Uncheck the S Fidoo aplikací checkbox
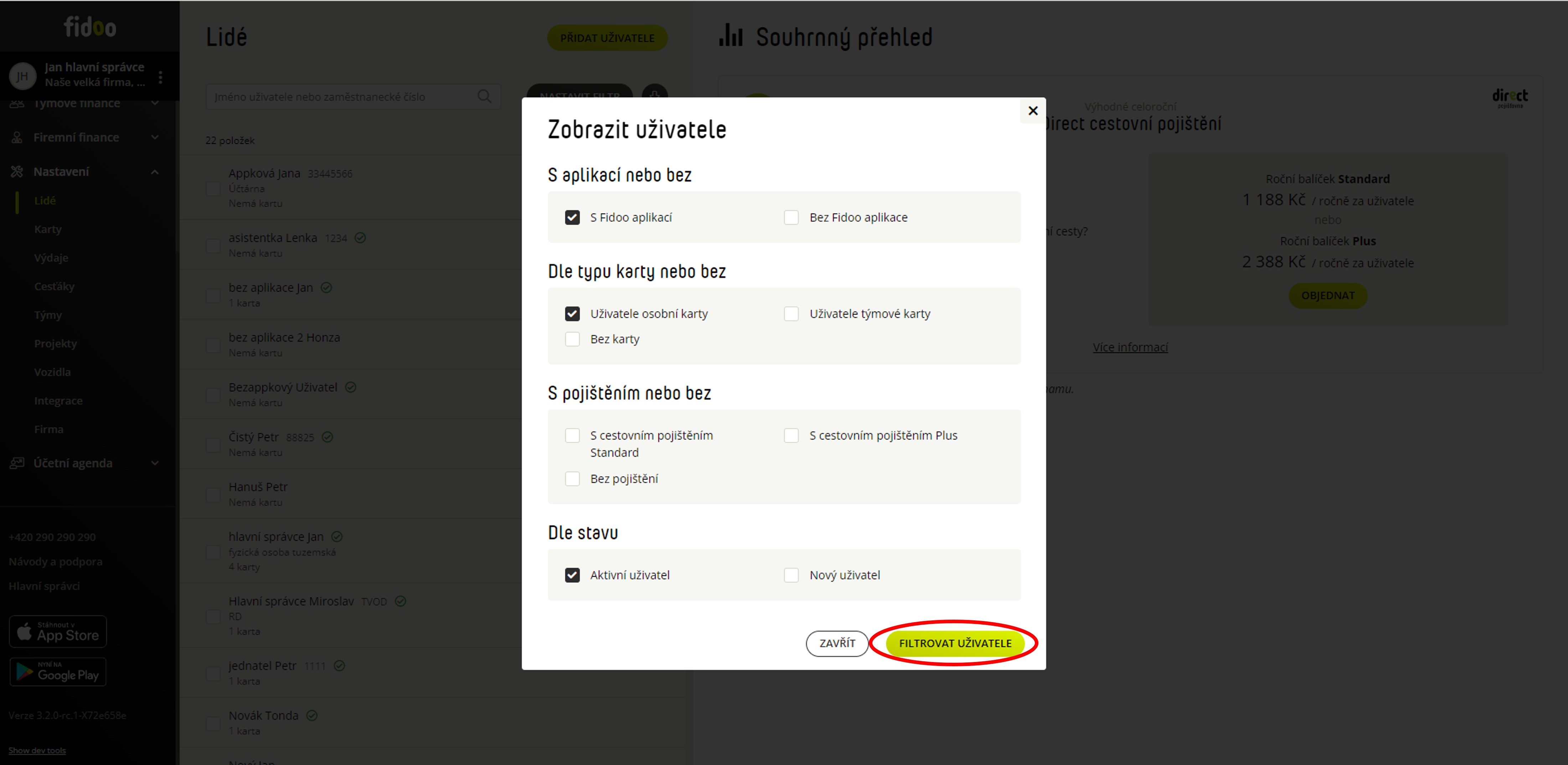1568x765 pixels. point(572,217)
